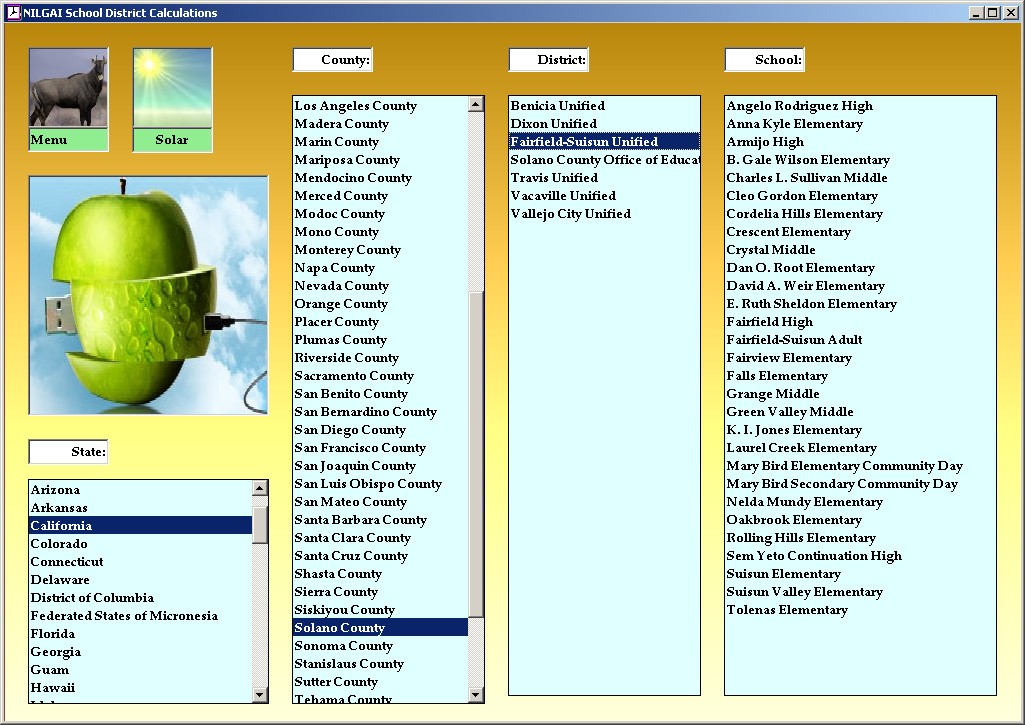The image size is (1025, 725).
Task: Choose Benicia Unified district
Action: click(558, 106)
